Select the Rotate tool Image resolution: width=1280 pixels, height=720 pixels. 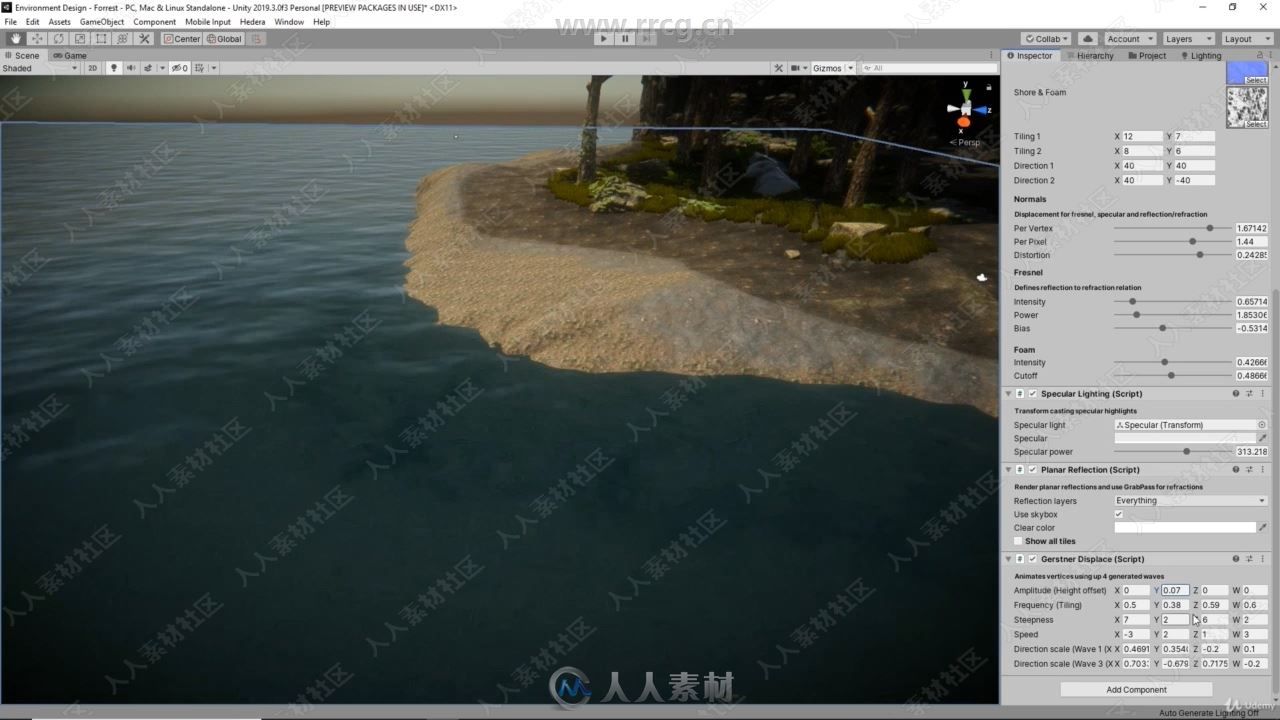pyautogui.click(x=59, y=39)
